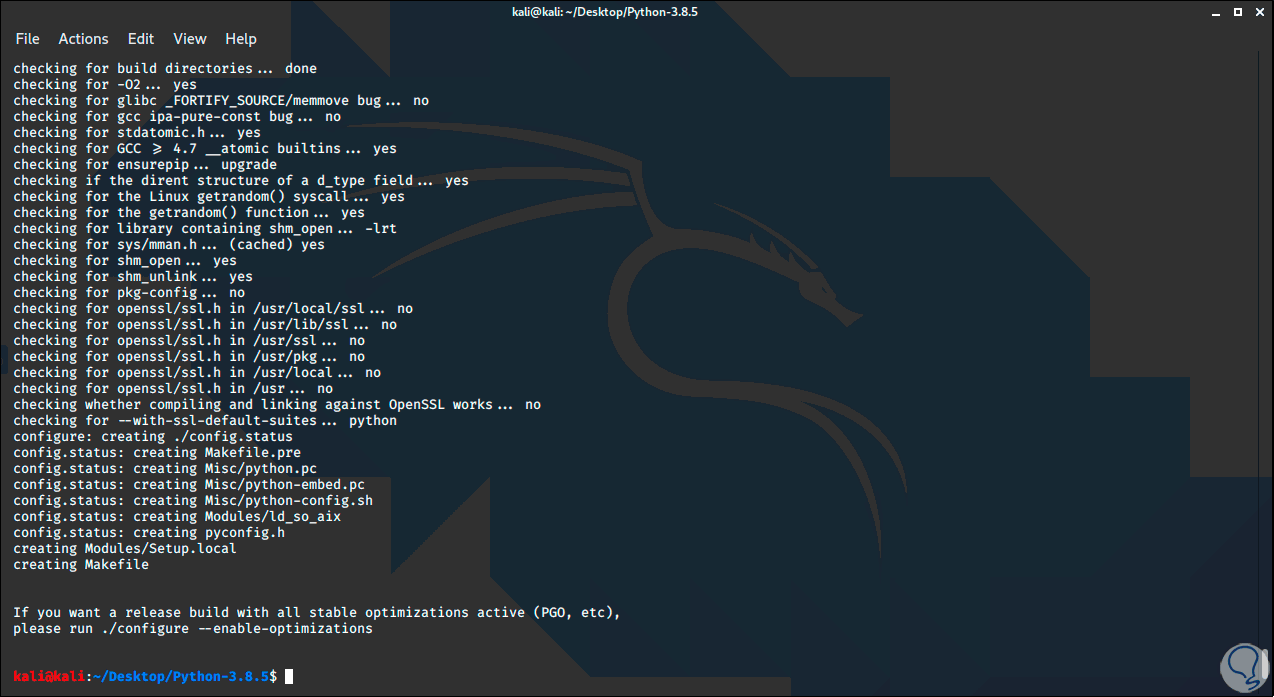Click the 'd_type field... yes' line
The image size is (1274, 697).
pos(241,181)
